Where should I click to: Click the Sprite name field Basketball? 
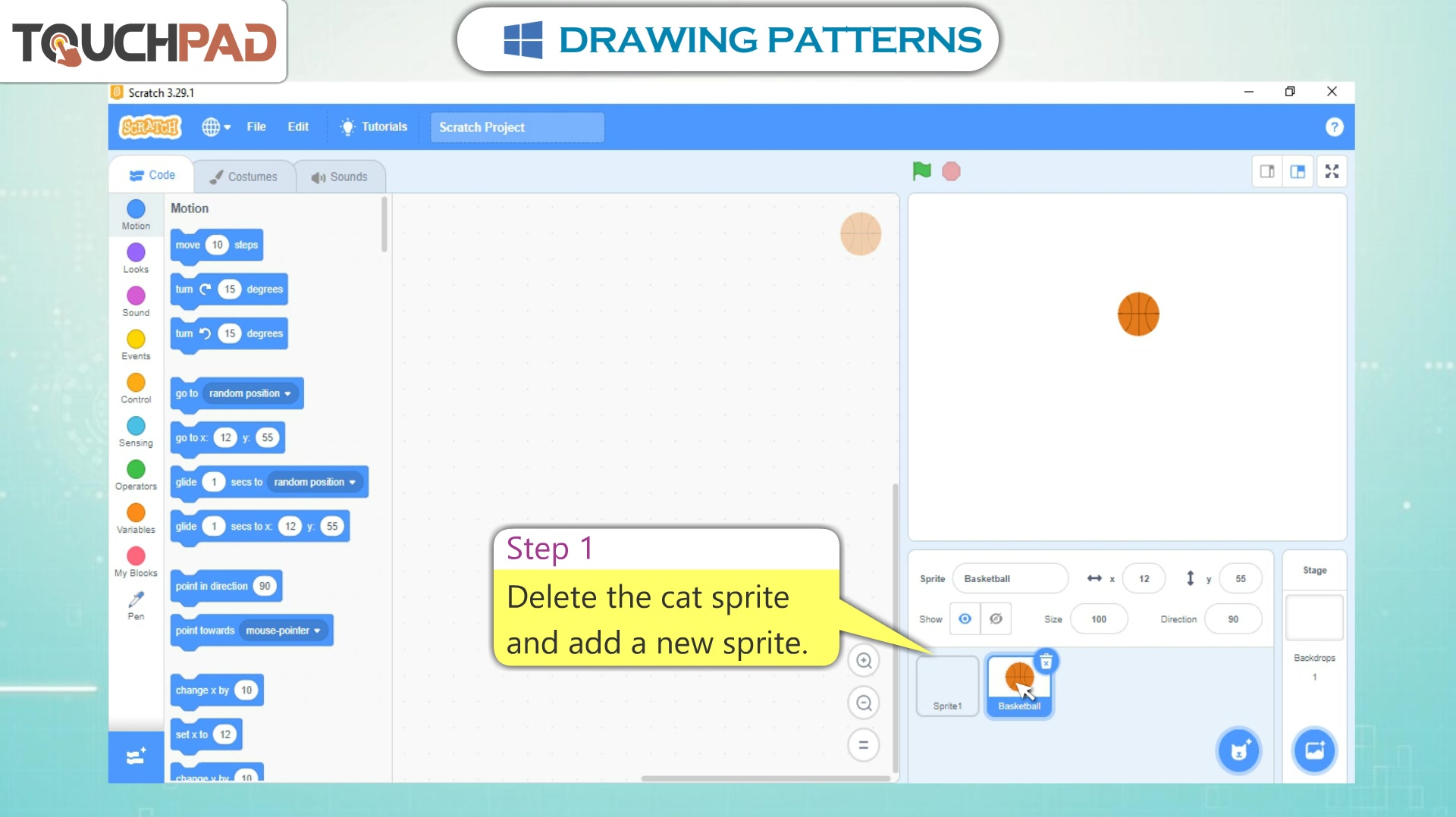tap(1010, 578)
